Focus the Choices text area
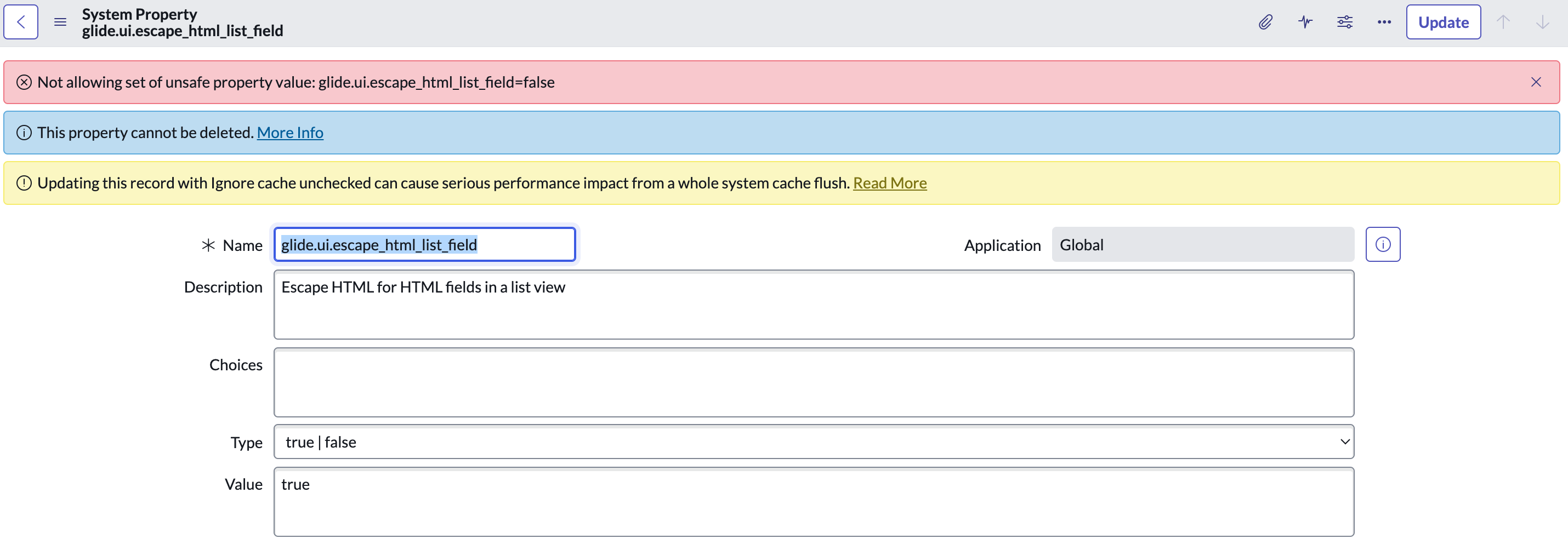Image resolution: width=1568 pixels, height=550 pixels. (x=813, y=382)
